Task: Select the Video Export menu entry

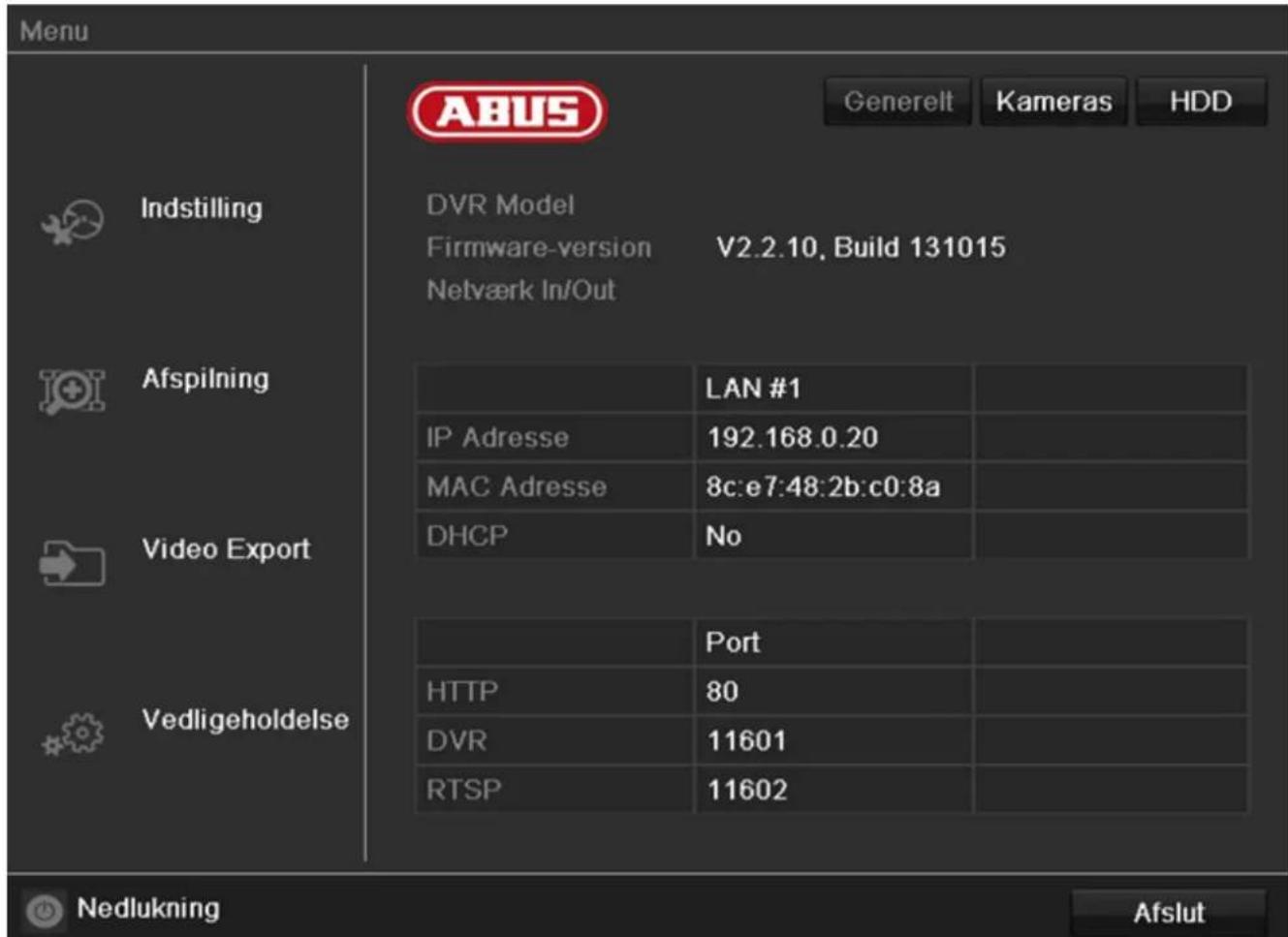Action: [x=226, y=549]
